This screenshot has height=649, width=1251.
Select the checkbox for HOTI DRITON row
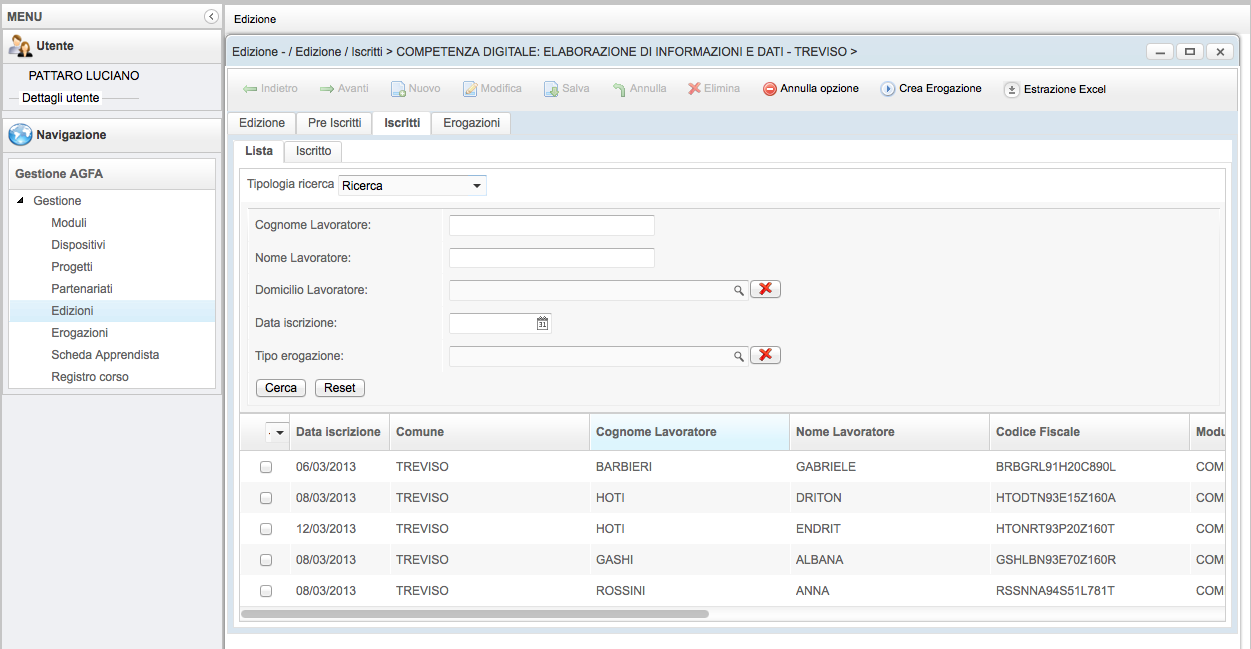point(266,498)
